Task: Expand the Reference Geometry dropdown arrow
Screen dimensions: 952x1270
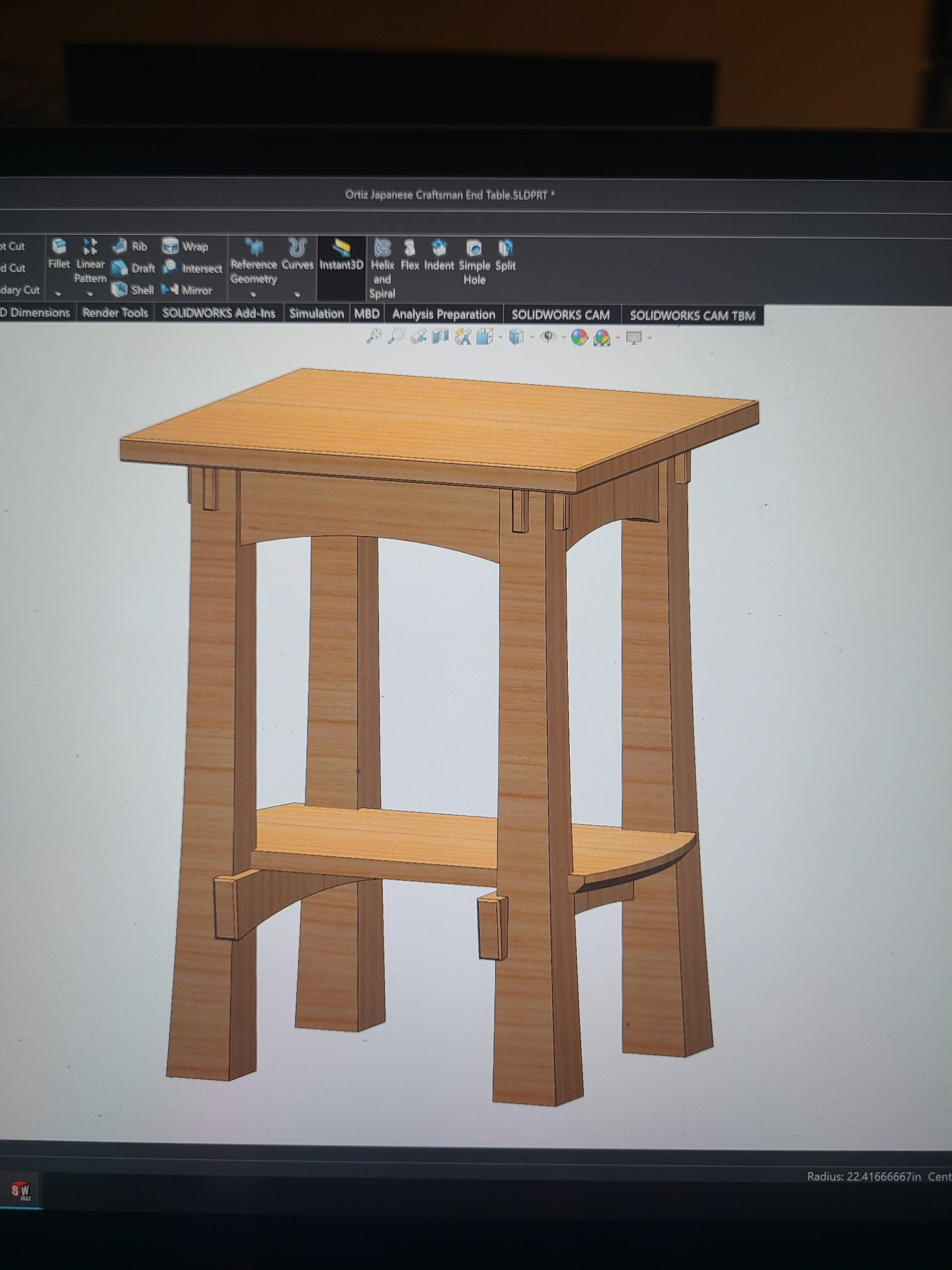Action: pyautogui.click(x=253, y=294)
